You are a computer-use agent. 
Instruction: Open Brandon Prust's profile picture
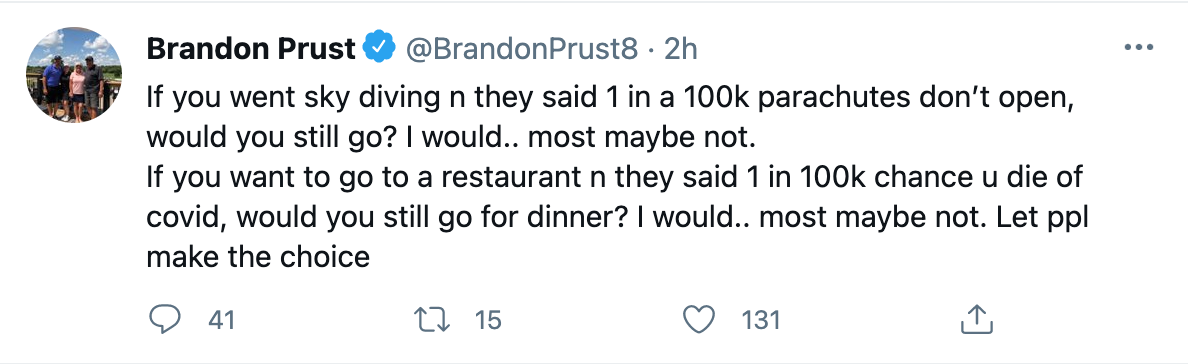[74, 74]
